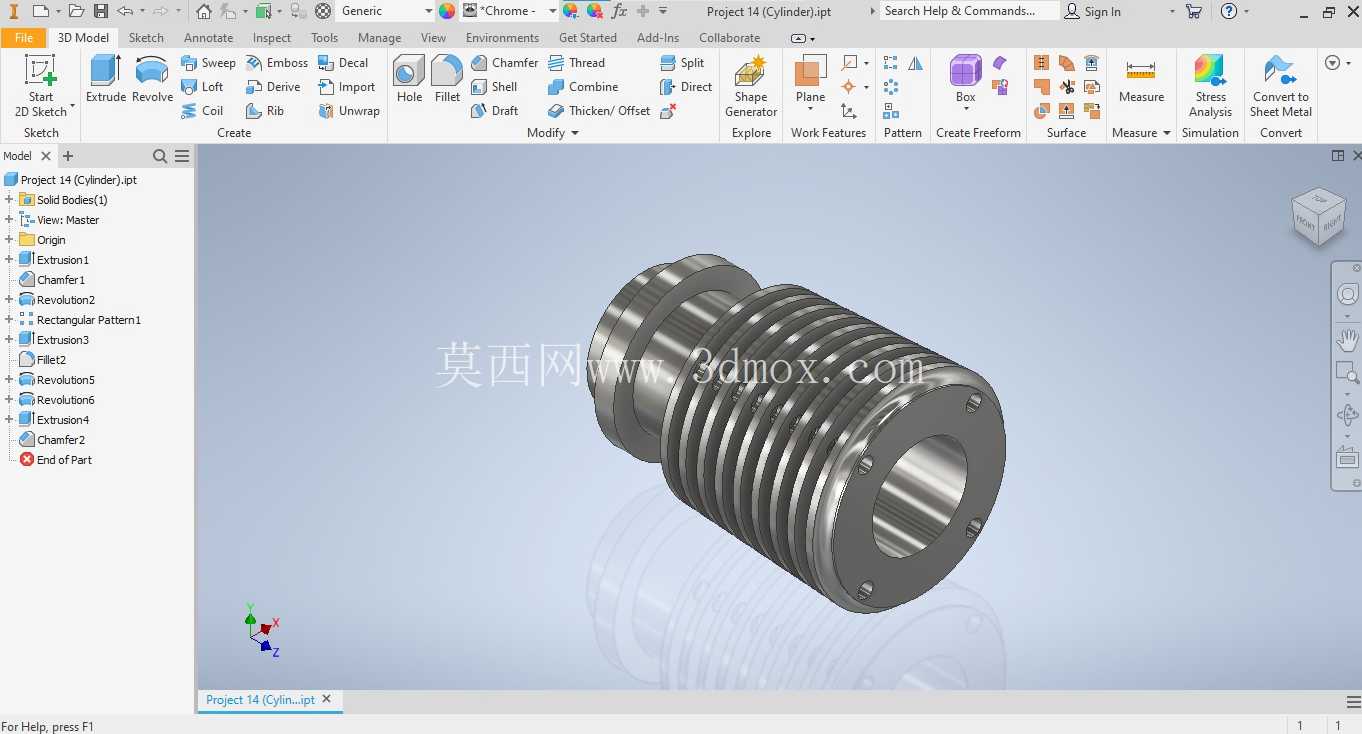Screen dimensions: 1362x734
Task: Open the Modify panel dropdown
Action: click(553, 133)
